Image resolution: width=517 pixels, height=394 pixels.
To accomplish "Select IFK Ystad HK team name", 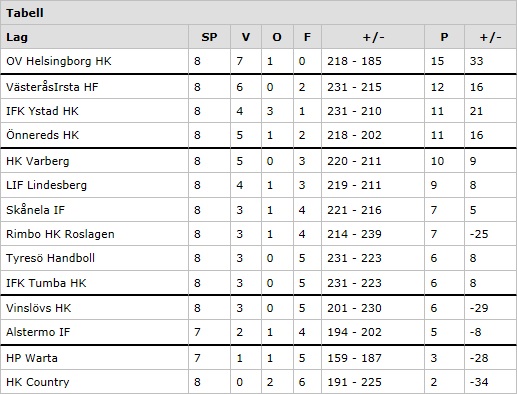I will (x=42, y=111).
